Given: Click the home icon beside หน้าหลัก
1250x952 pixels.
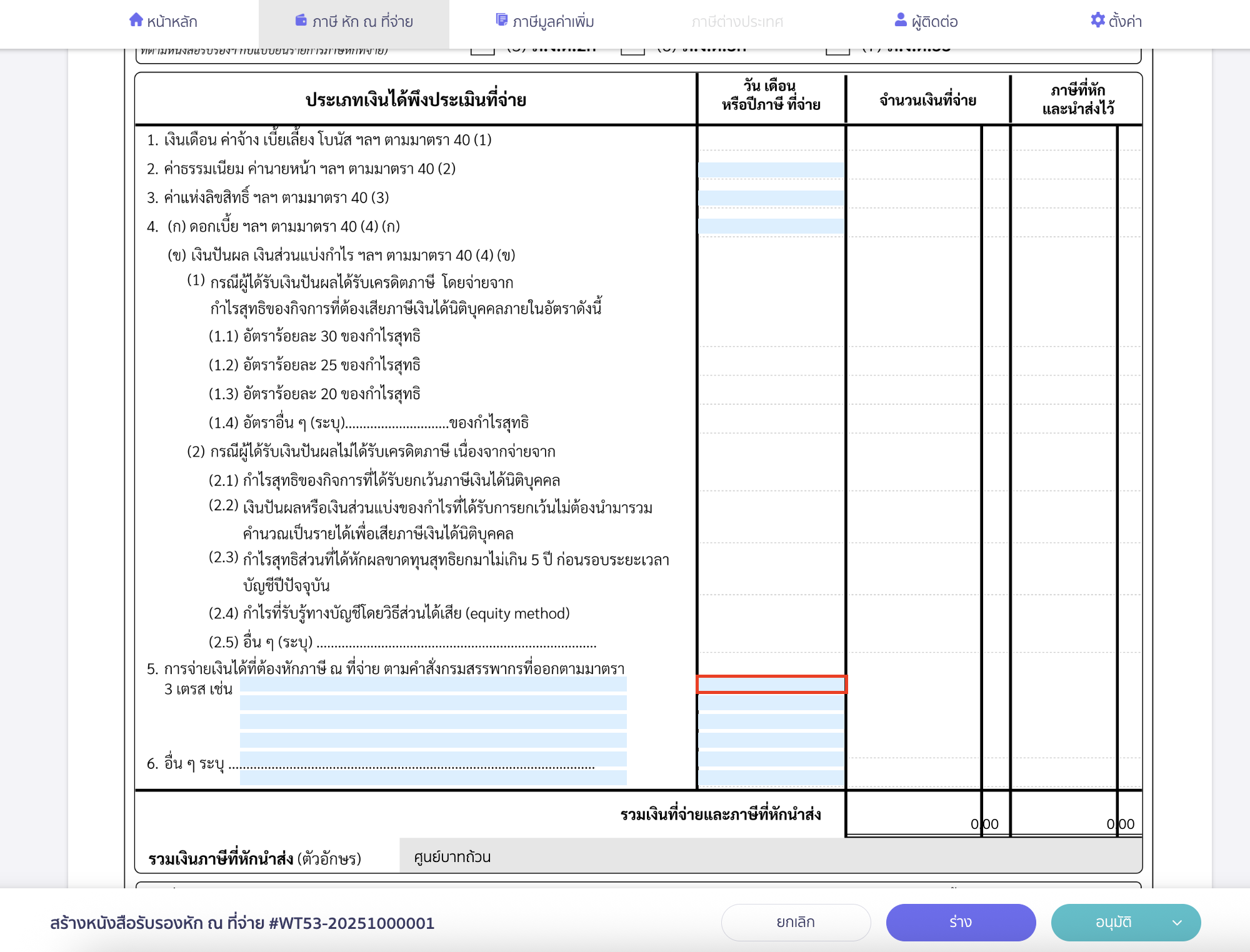Looking at the screenshot, I should coord(136,20).
